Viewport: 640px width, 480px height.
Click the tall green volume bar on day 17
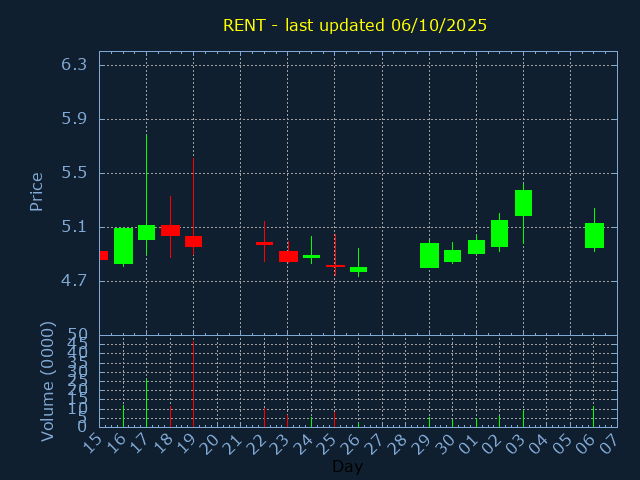tap(146, 403)
